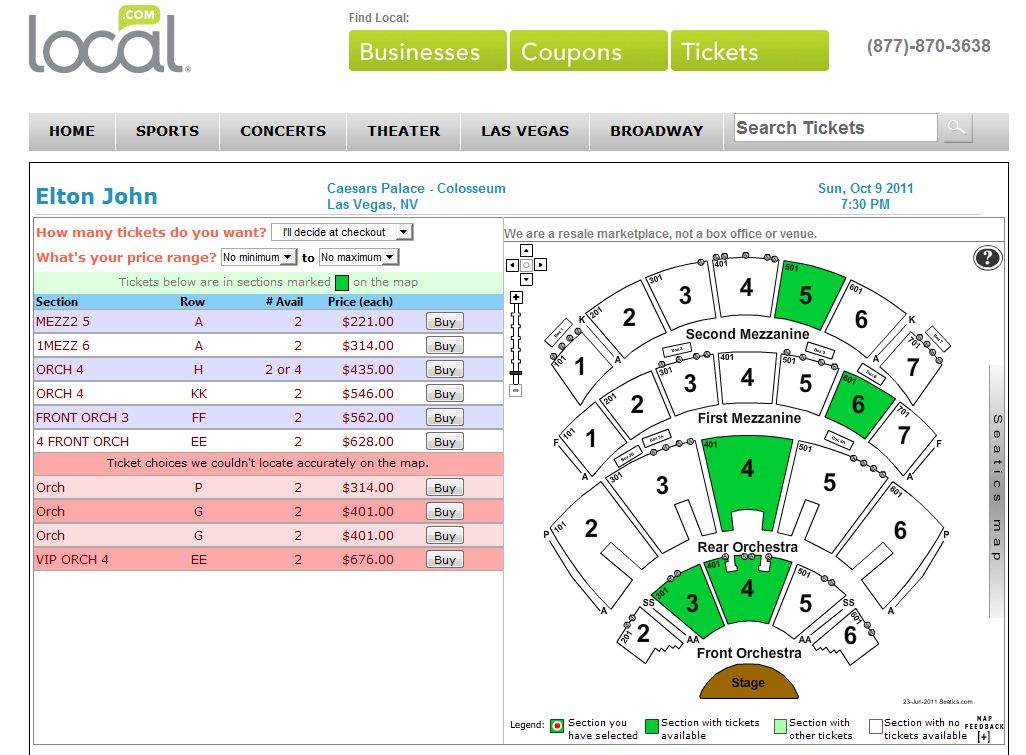Open the CONCERTS menu

click(x=283, y=131)
